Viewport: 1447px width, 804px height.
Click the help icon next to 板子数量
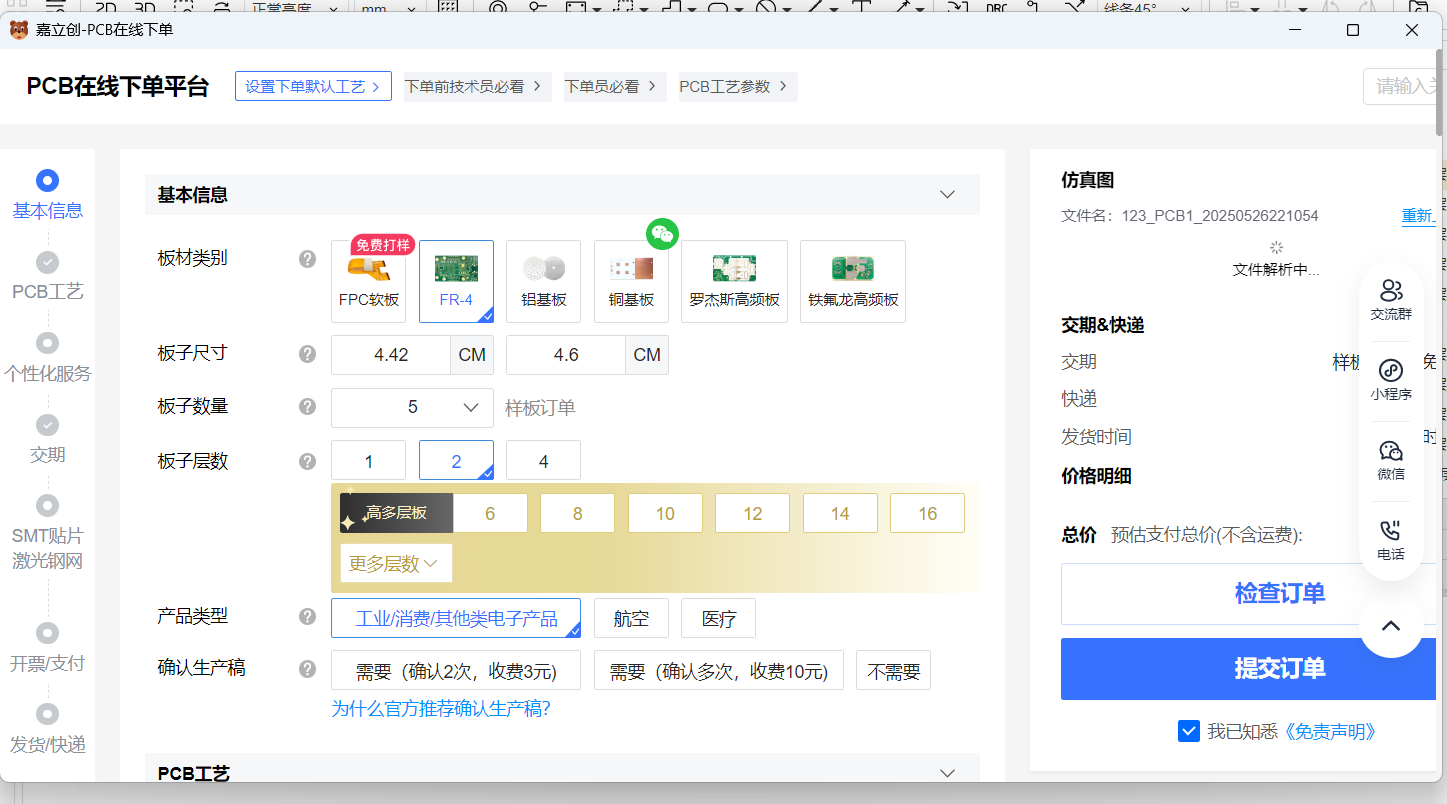click(x=308, y=407)
